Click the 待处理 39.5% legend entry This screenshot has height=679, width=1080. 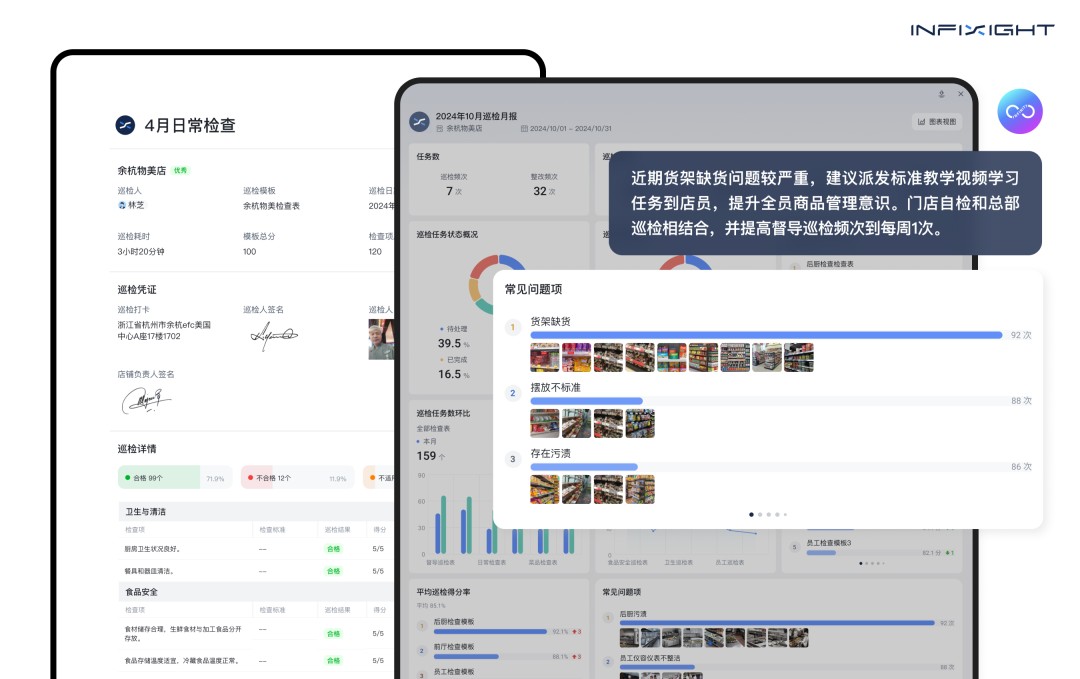pyautogui.click(x=453, y=337)
